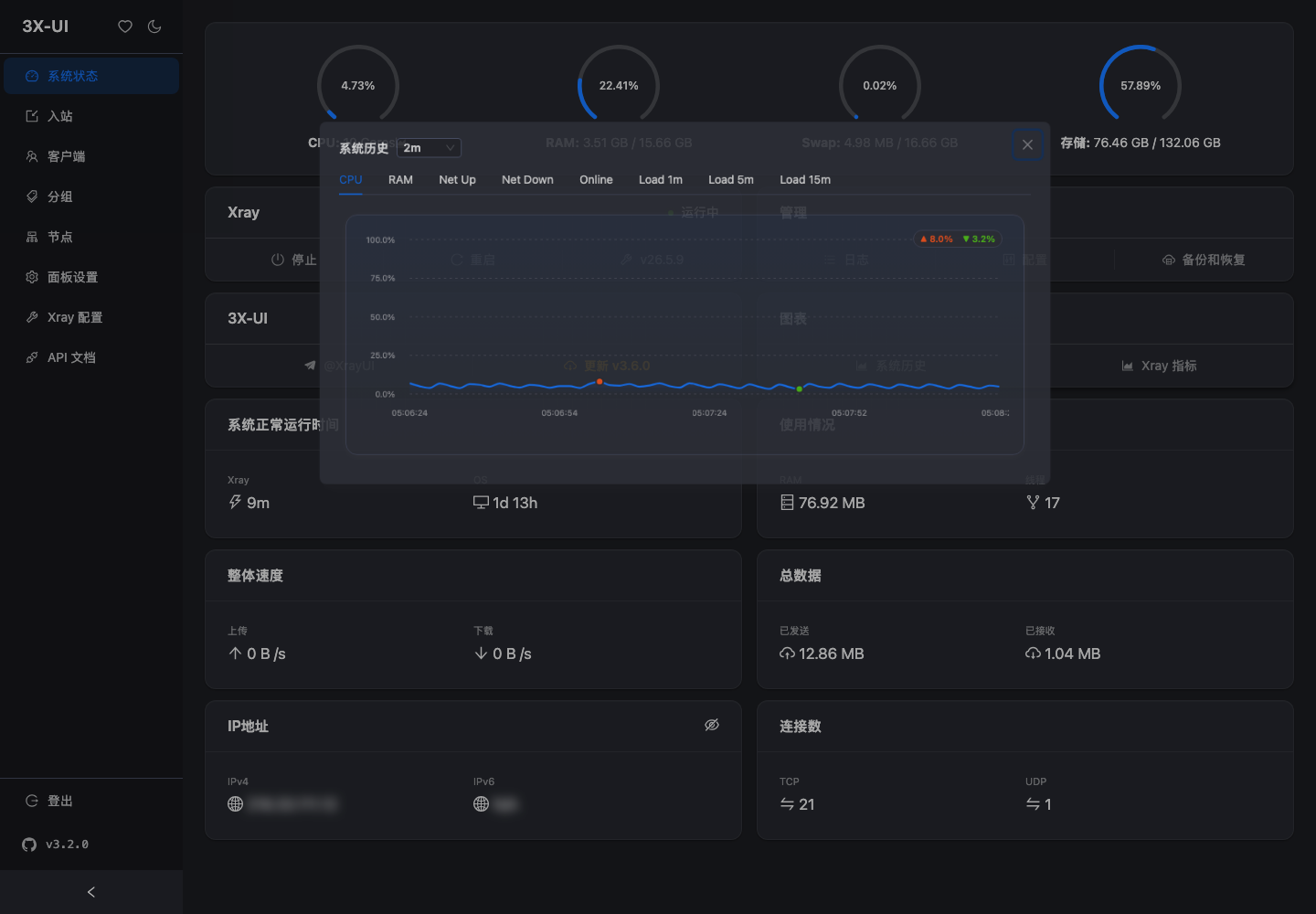Open the 系统状态 sidebar page
Screen dimensions: 1316x914
[x=91, y=76]
